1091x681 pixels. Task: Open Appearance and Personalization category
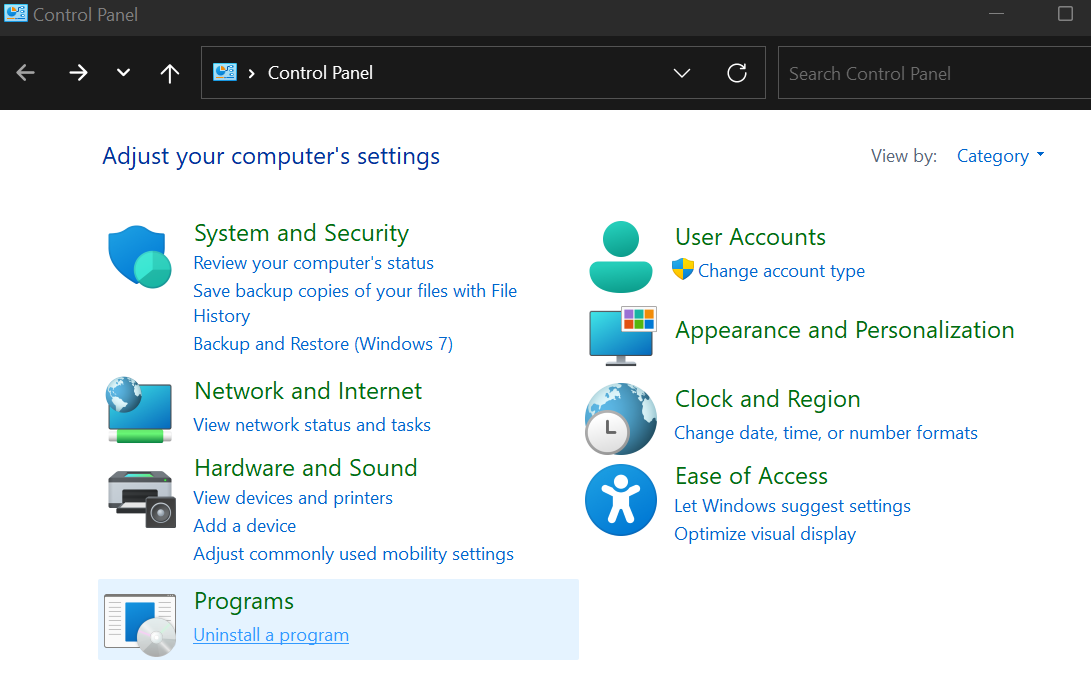[x=845, y=330]
